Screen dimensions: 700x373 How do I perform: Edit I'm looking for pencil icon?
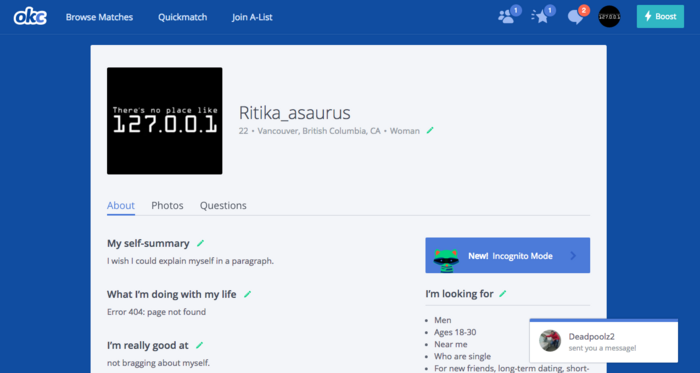point(503,294)
